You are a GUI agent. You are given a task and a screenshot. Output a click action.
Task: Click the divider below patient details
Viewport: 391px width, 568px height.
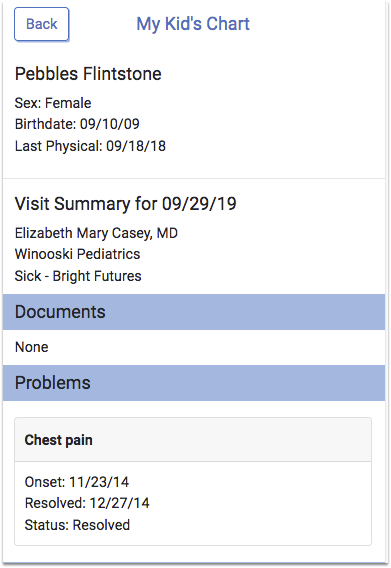click(x=194, y=178)
